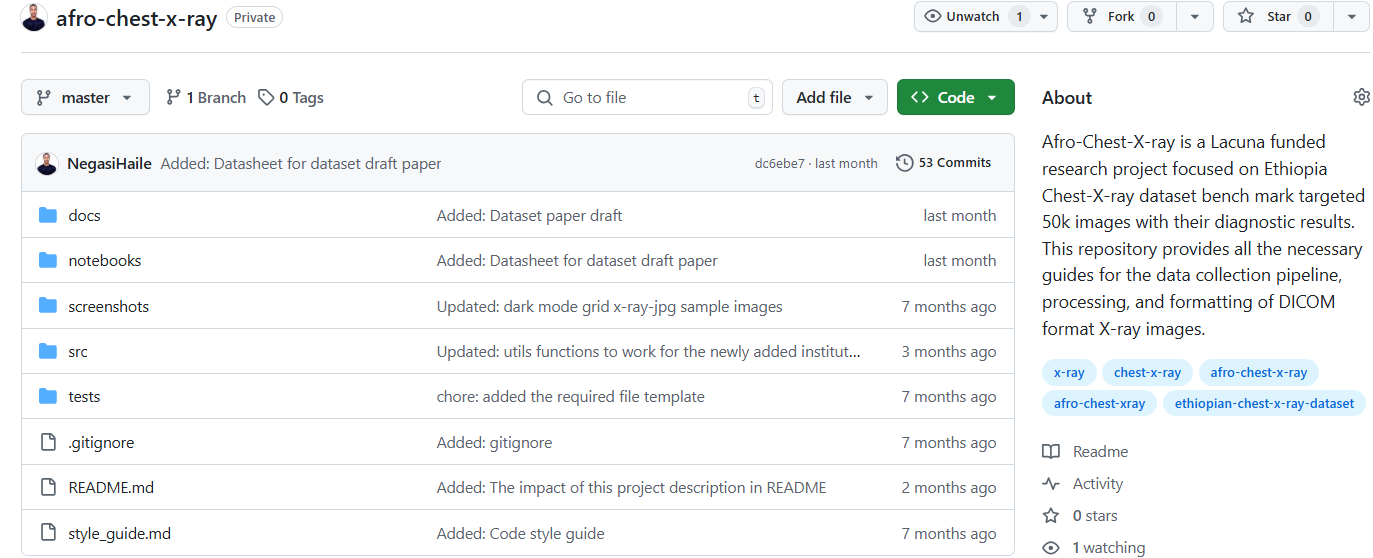Click the README.md file icon
The width and height of the screenshot is (1373, 558).
click(48, 487)
